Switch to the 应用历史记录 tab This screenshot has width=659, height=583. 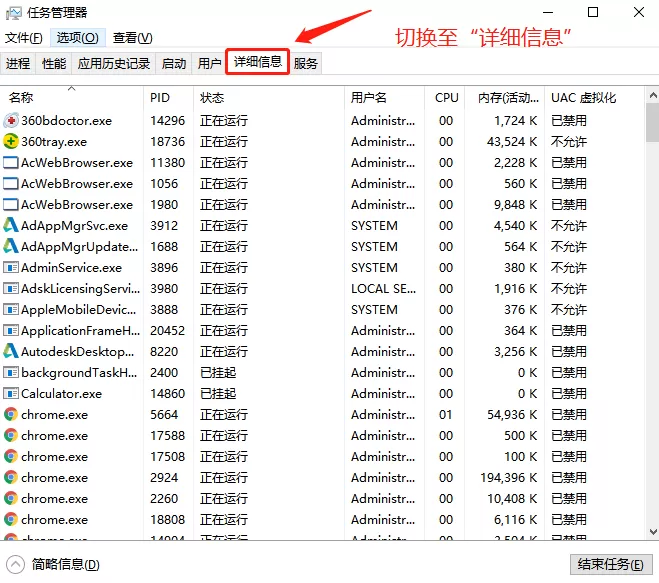(x=113, y=63)
